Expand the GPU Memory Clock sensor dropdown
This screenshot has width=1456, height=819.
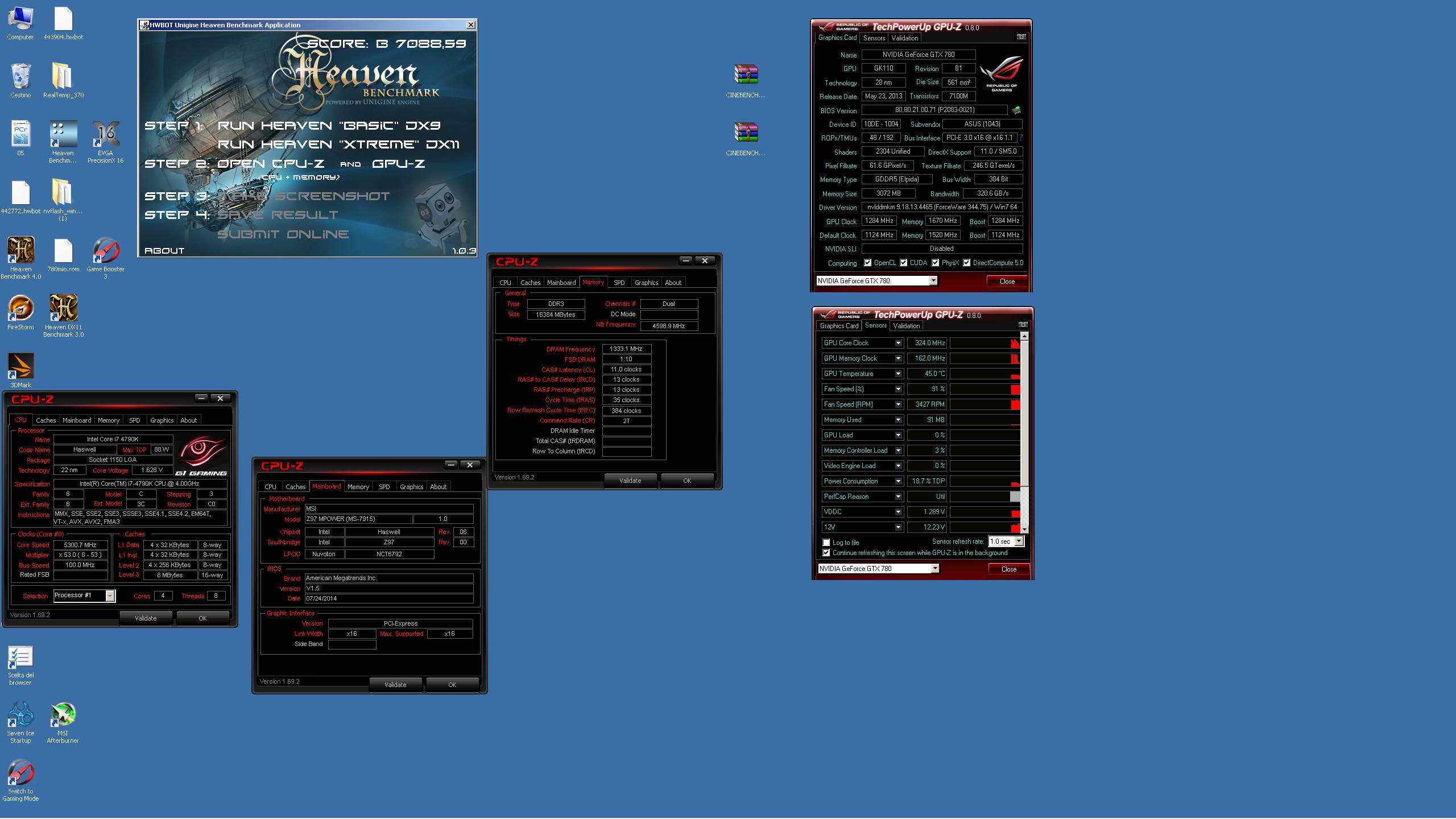coord(898,358)
